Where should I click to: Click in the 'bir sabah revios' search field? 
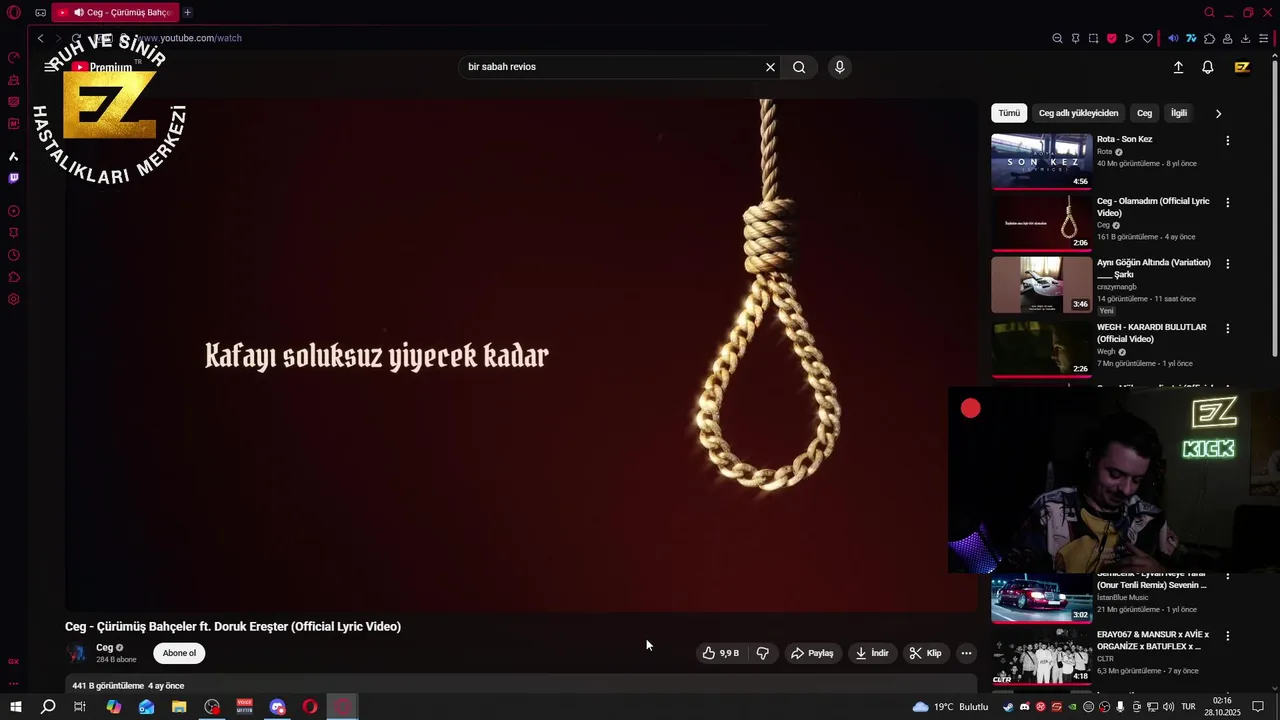610,67
